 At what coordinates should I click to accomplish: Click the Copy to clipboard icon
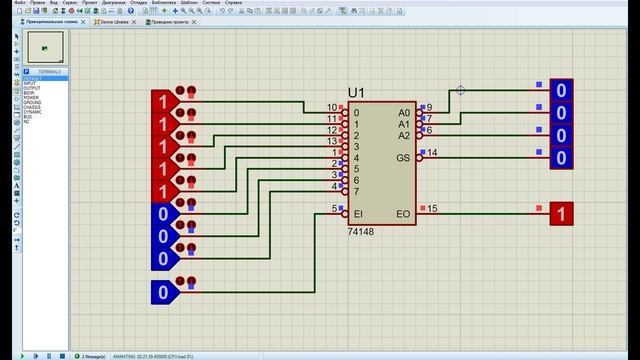(250, 11)
